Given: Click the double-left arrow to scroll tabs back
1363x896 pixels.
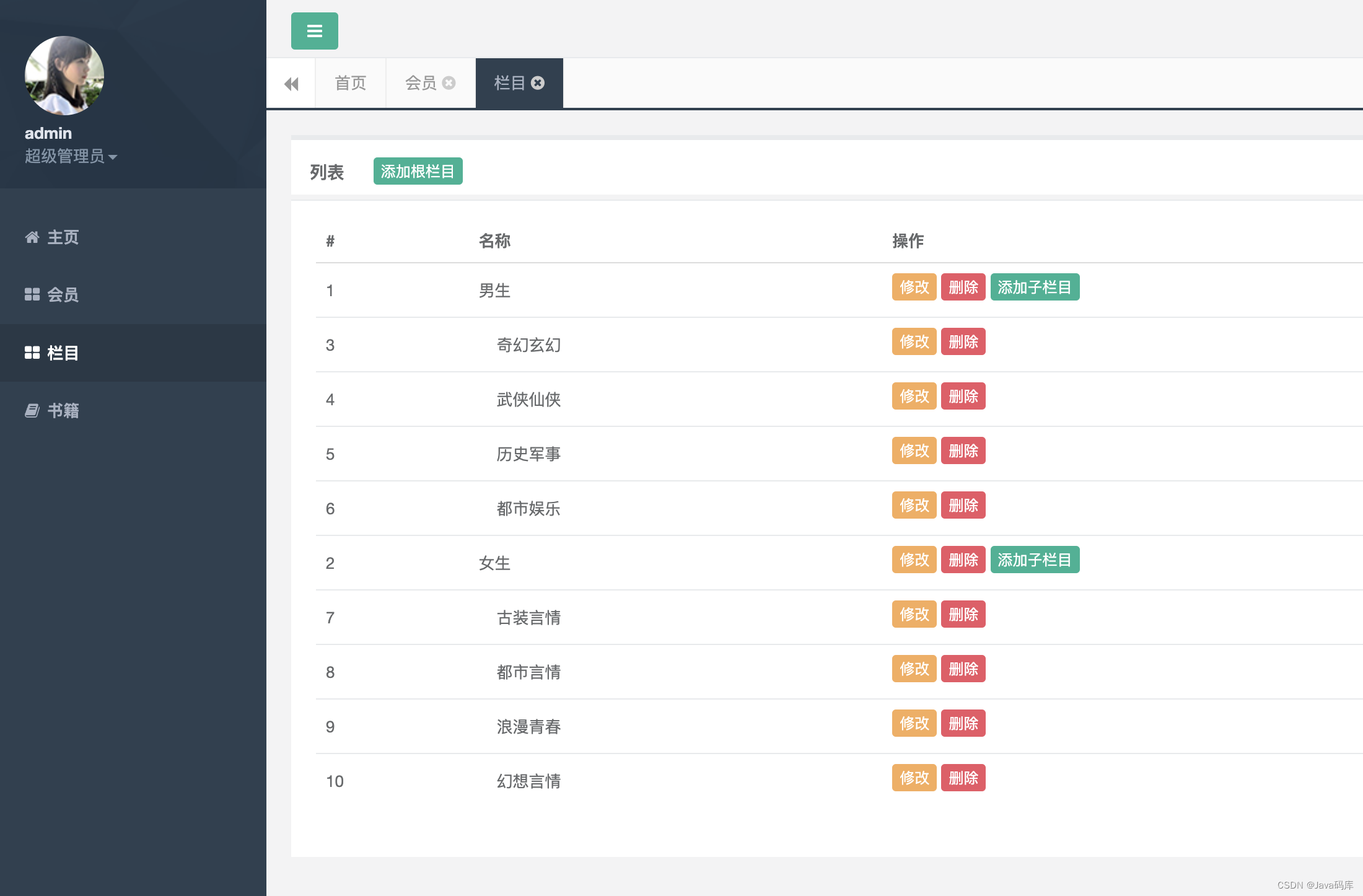Looking at the screenshot, I should tap(291, 84).
